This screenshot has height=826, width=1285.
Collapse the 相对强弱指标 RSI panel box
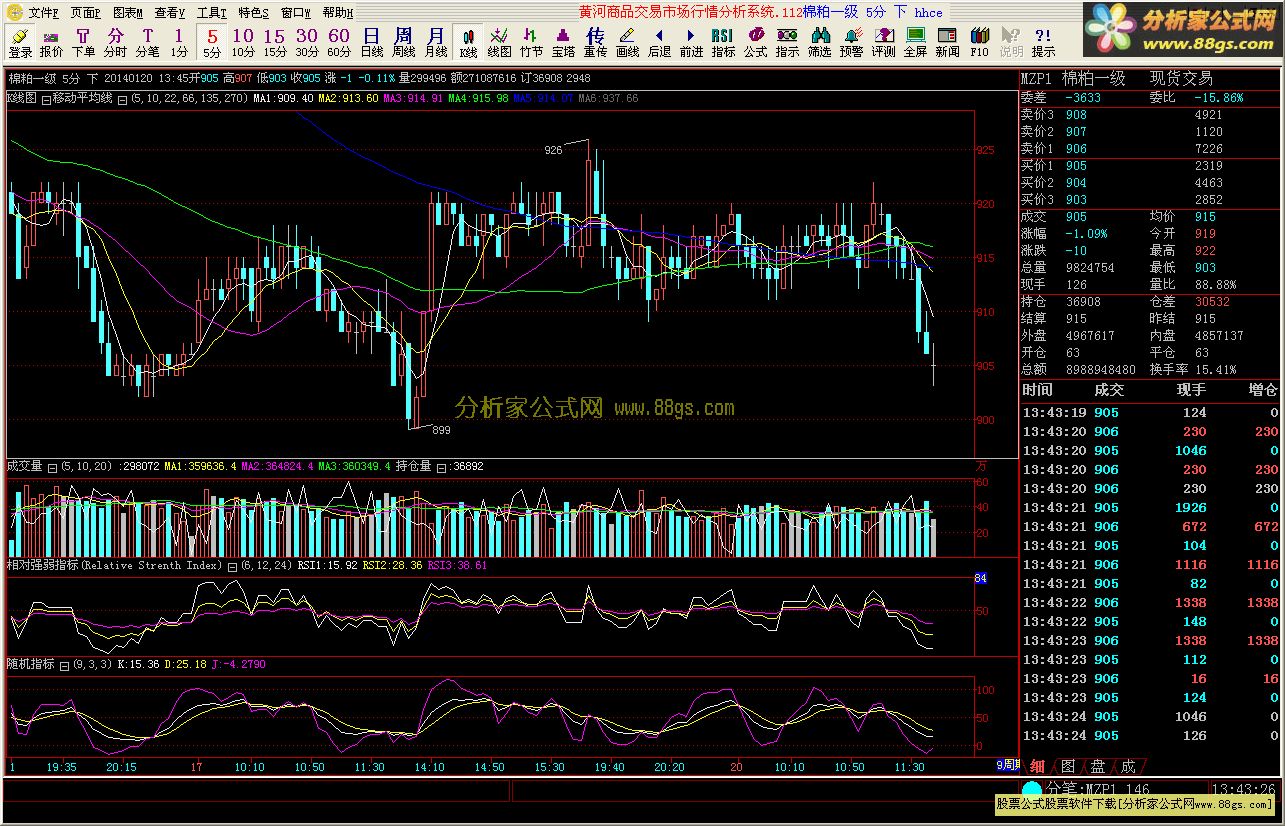[232, 566]
